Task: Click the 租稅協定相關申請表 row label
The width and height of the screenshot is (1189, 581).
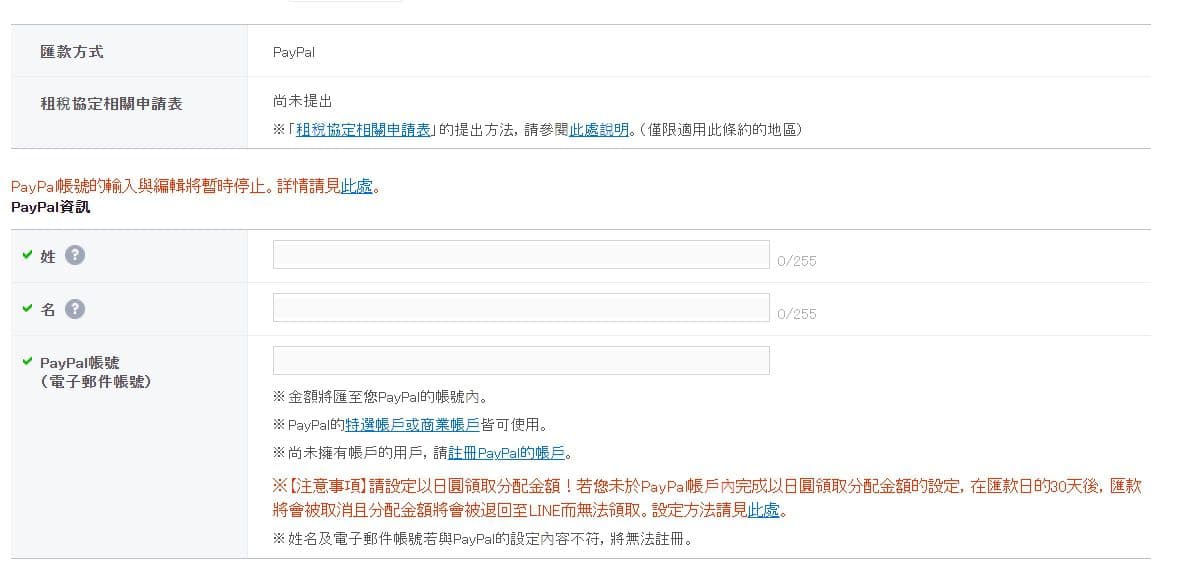Action: [111, 104]
